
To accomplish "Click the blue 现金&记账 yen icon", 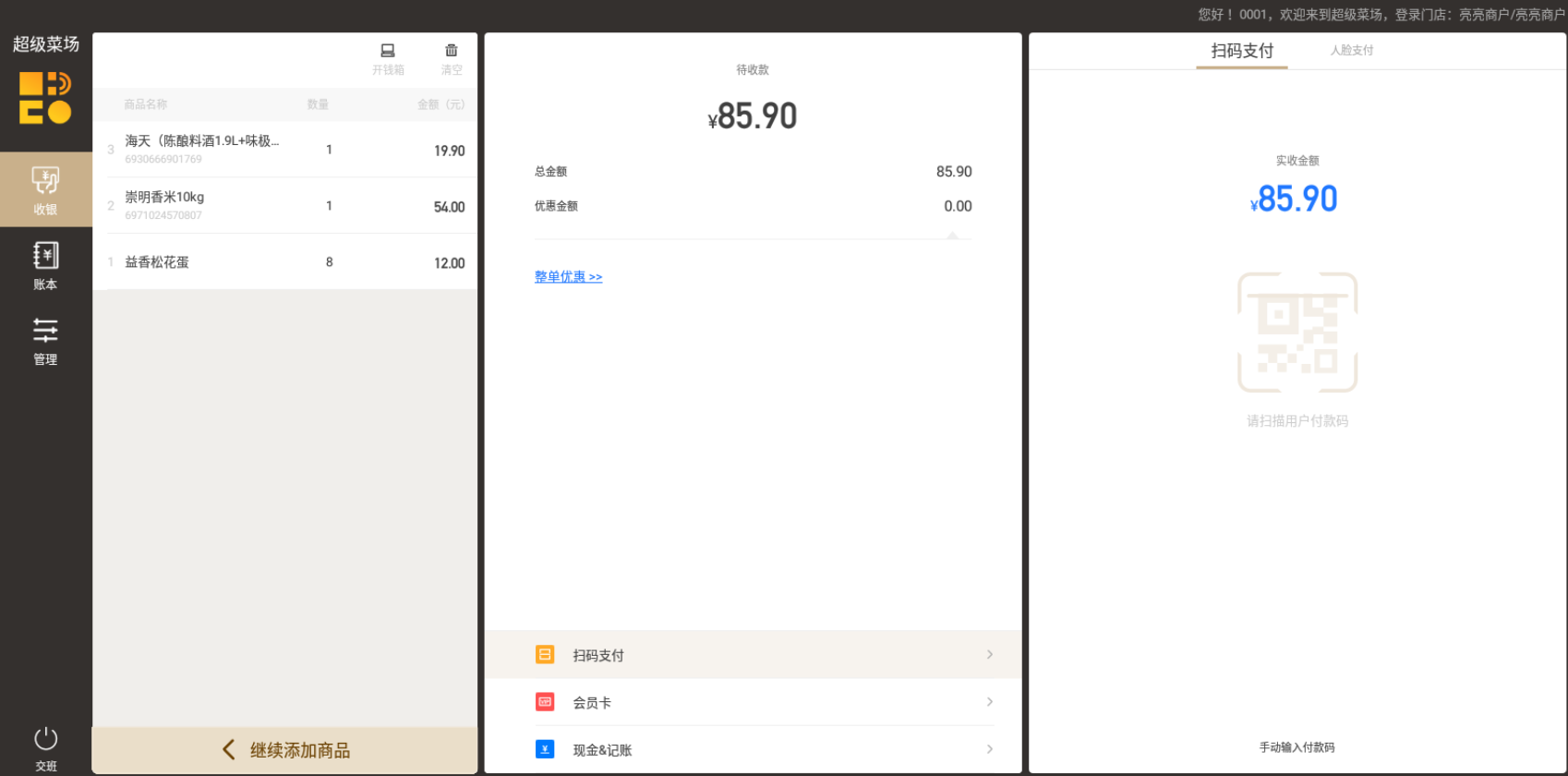I will 545,749.
